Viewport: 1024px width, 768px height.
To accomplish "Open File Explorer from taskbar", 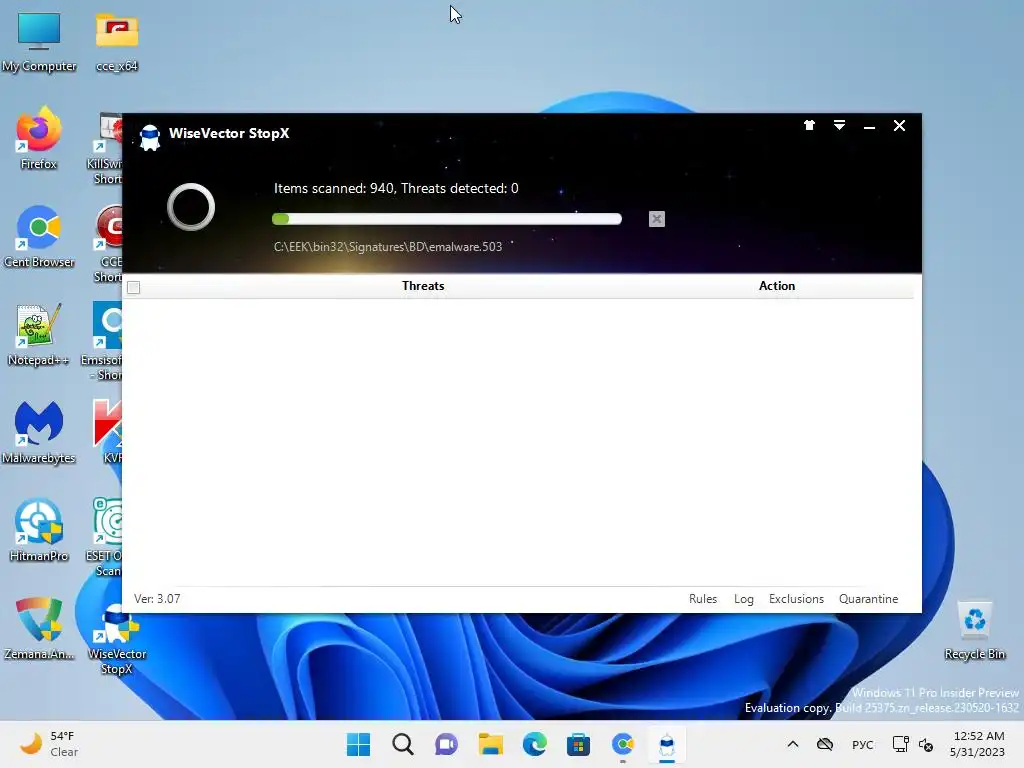I will tap(490, 744).
